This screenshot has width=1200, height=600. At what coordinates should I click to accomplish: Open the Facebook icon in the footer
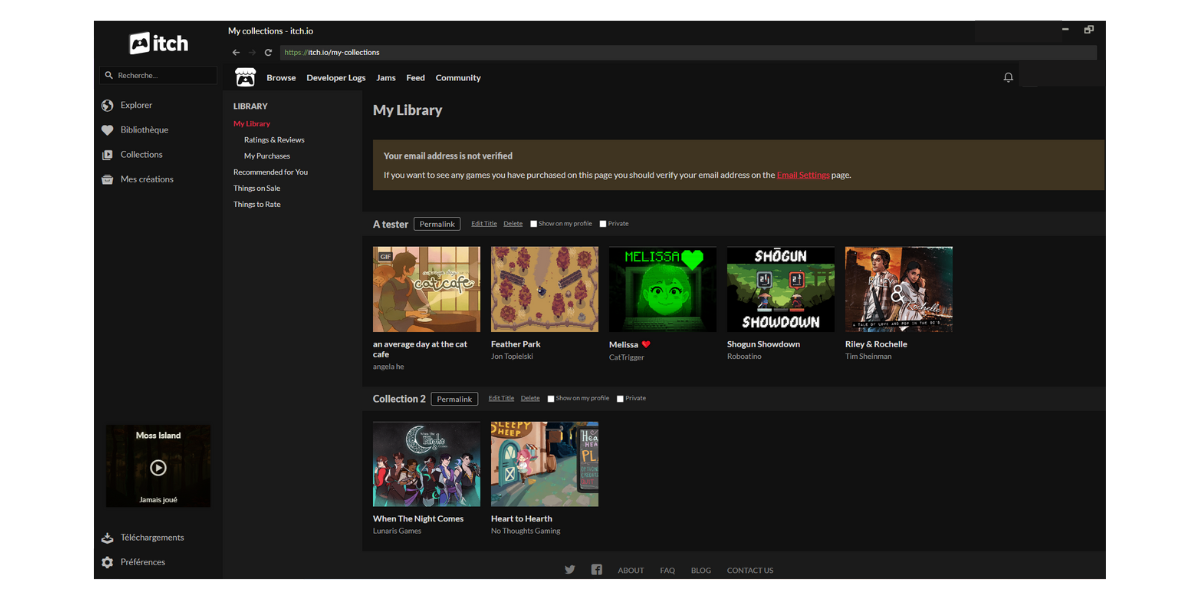click(x=597, y=570)
